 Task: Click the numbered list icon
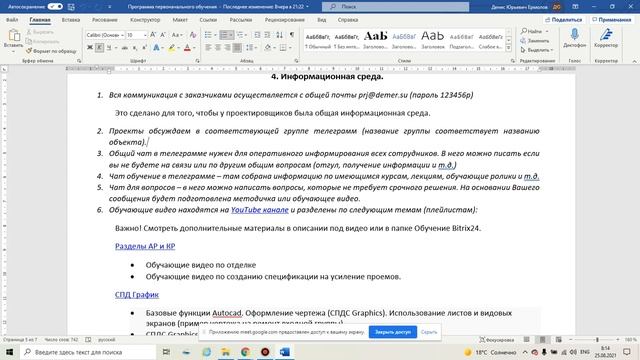coord(224,35)
